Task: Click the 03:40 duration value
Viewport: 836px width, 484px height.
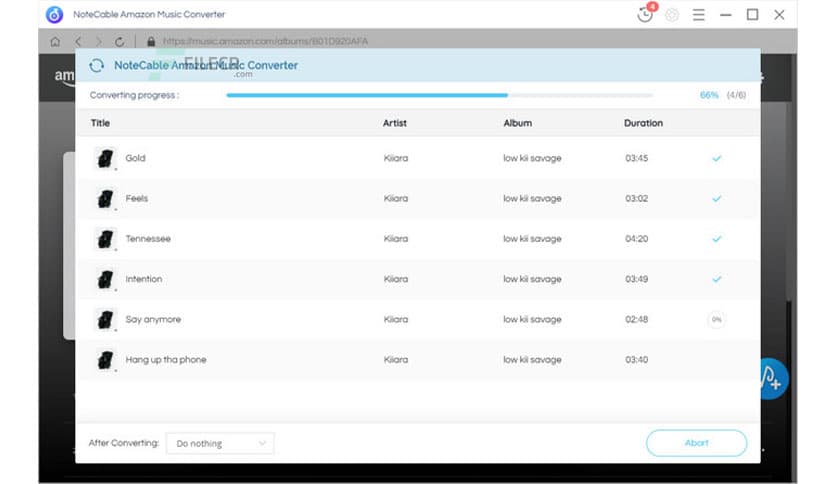Action: click(637, 360)
